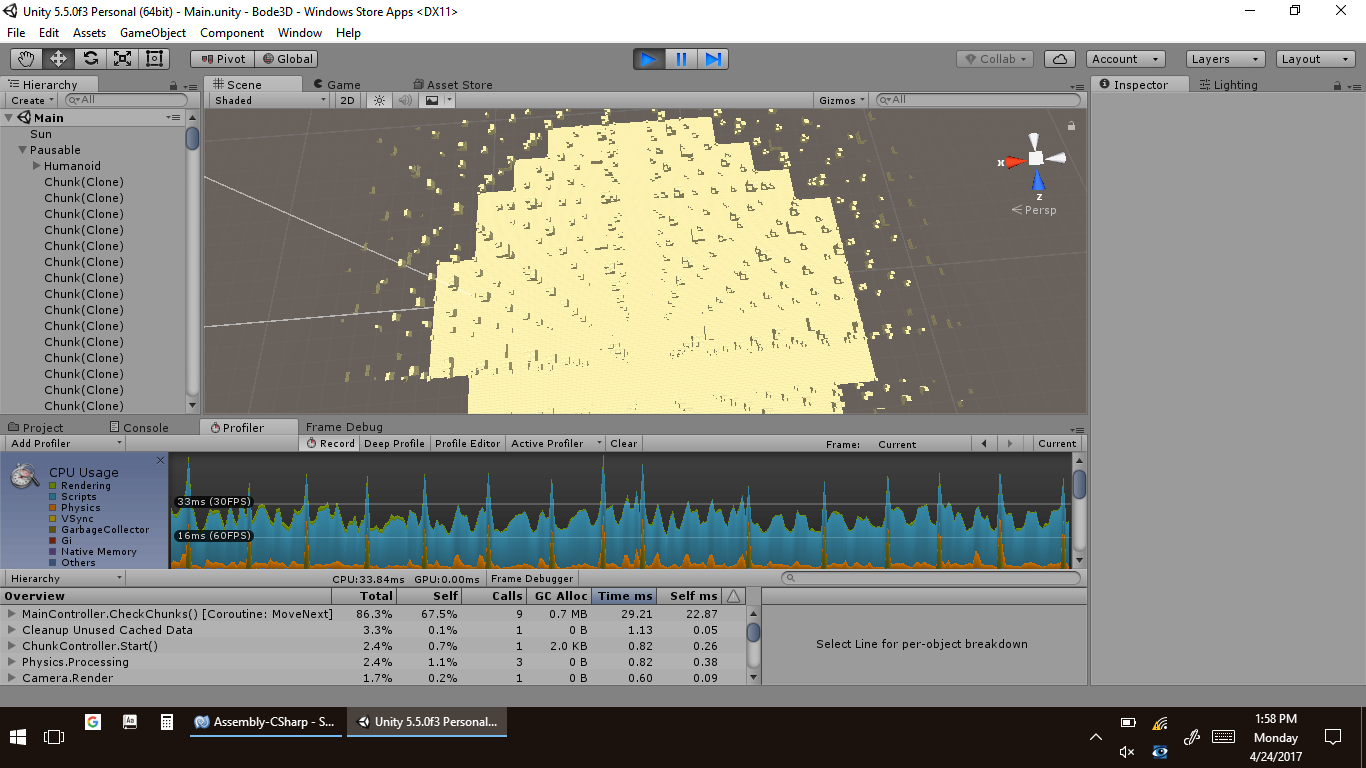Select the Scale tool
Viewport: 1366px width, 768px height.
(x=122, y=59)
